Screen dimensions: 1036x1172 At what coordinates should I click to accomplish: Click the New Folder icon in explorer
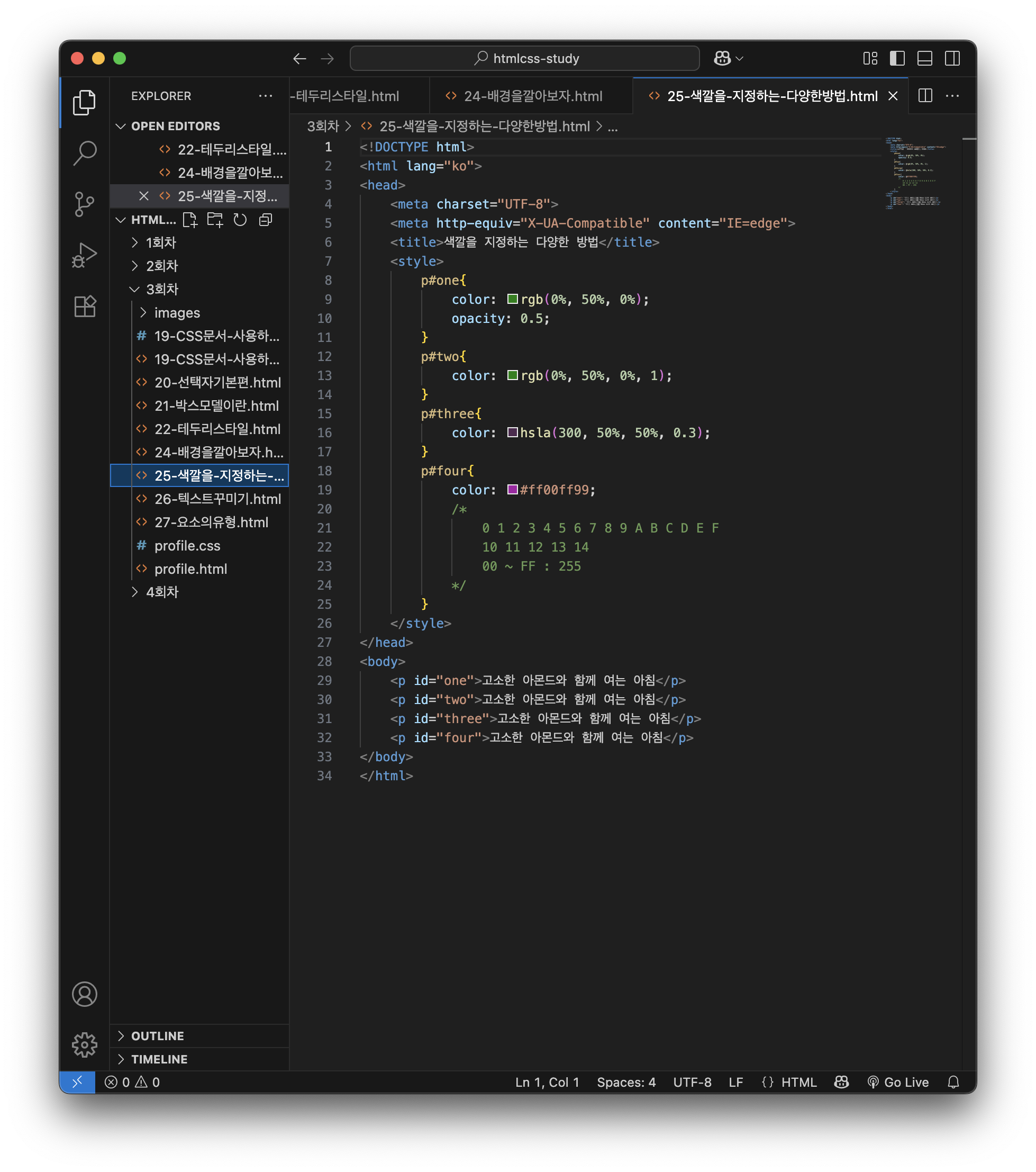(x=215, y=220)
